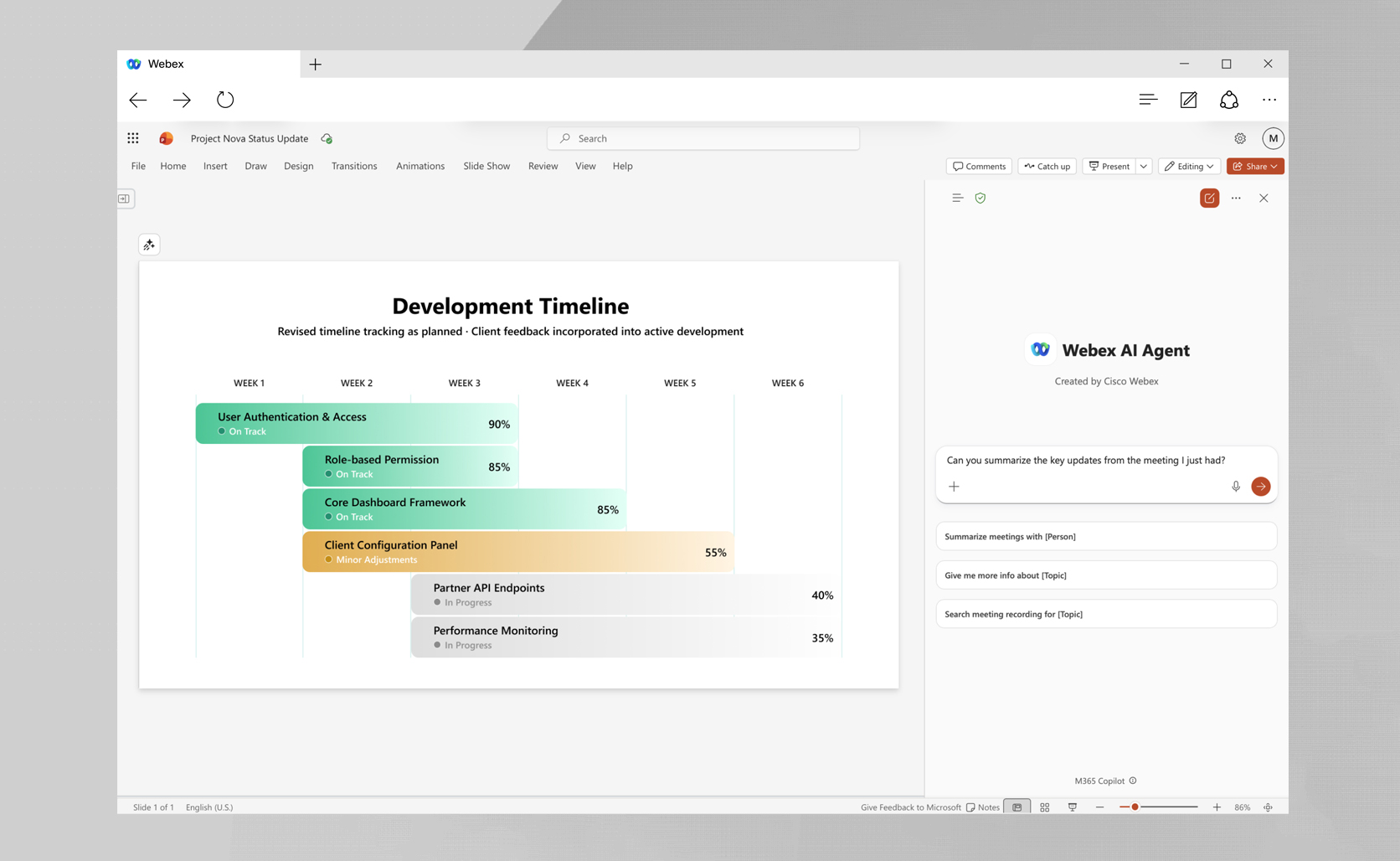
Task: Expand the Share dropdown button
Action: click(1255, 166)
